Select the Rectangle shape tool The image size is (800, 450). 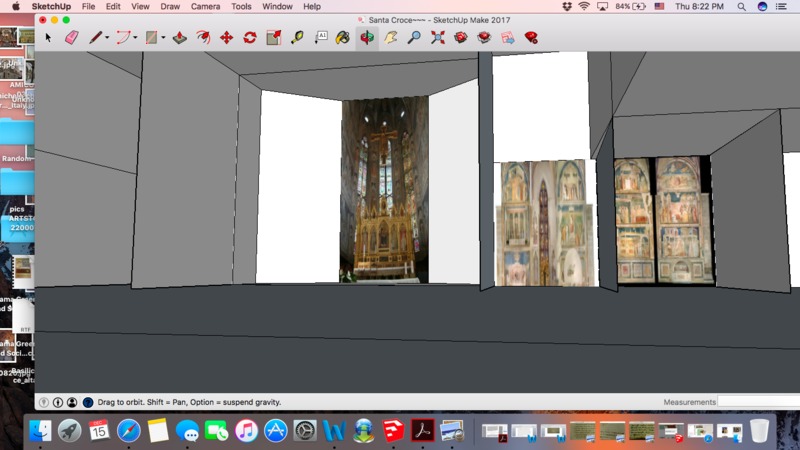point(152,37)
